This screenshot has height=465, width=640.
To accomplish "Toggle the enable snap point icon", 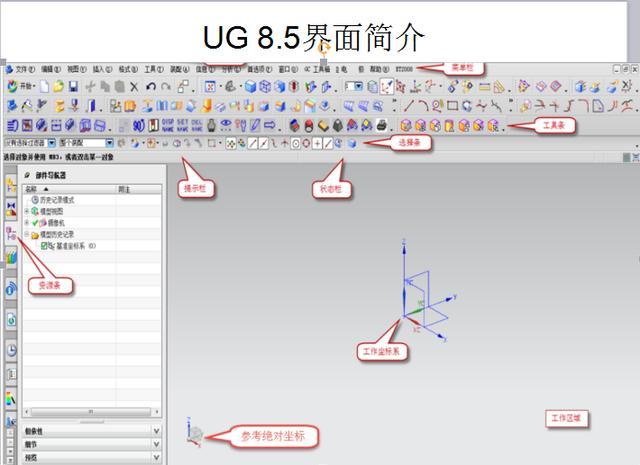I will click(x=231, y=143).
